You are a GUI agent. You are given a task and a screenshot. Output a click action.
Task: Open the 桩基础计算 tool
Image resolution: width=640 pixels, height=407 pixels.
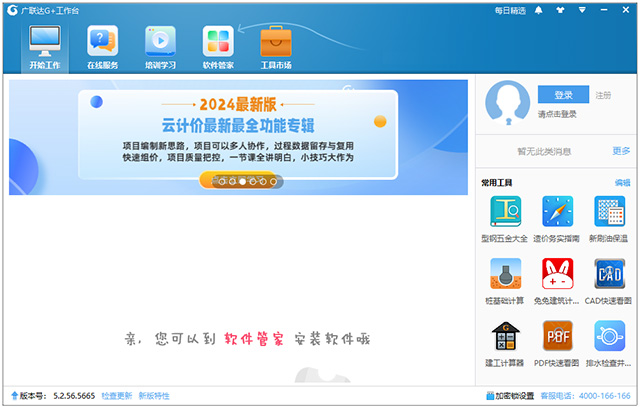tap(505, 281)
